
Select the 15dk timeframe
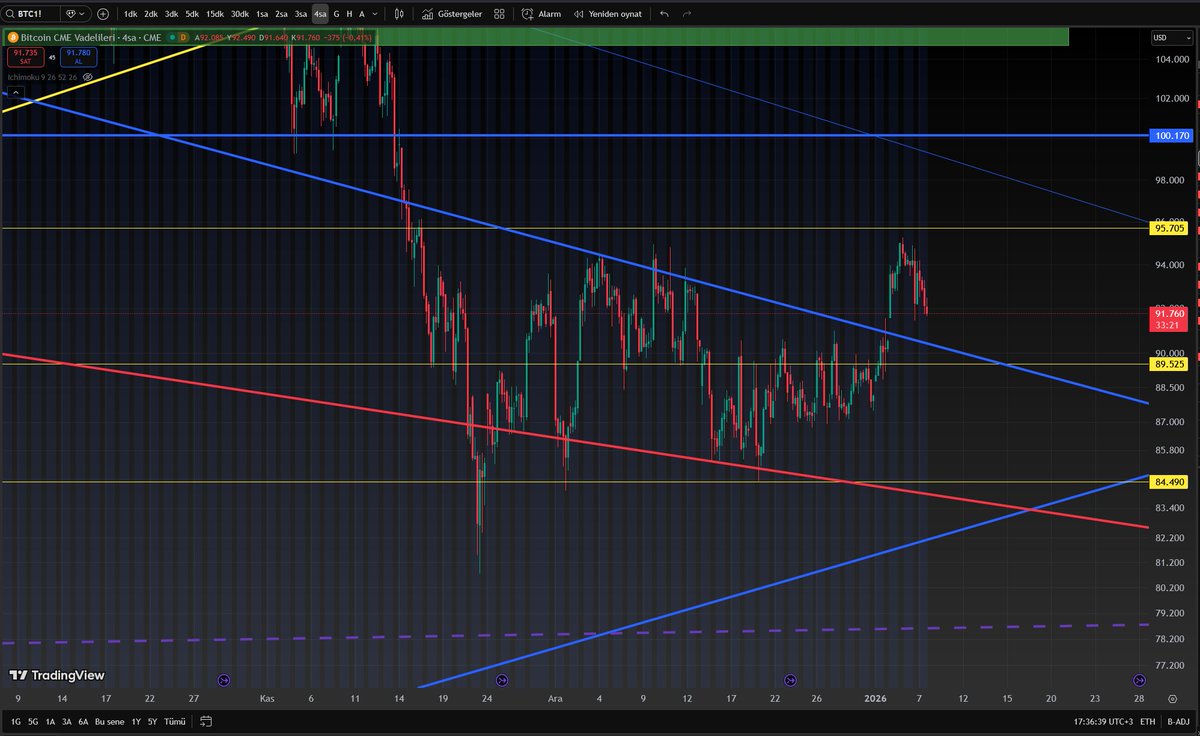point(215,14)
